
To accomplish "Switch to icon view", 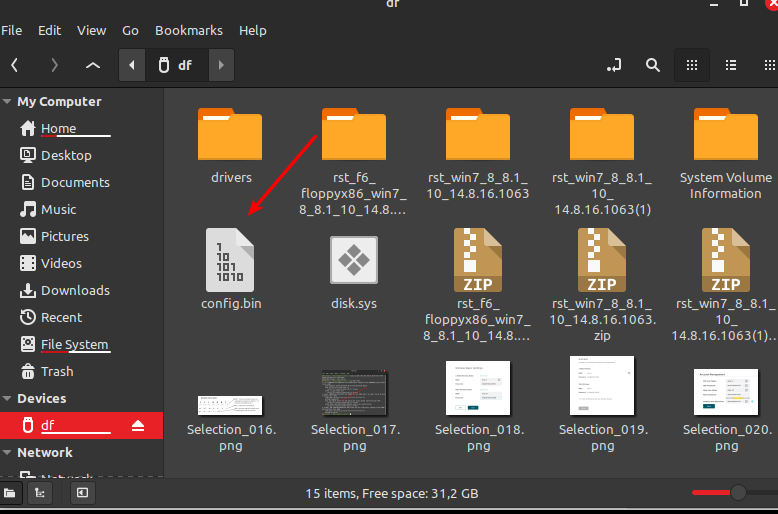I will (x=692, y=65).
